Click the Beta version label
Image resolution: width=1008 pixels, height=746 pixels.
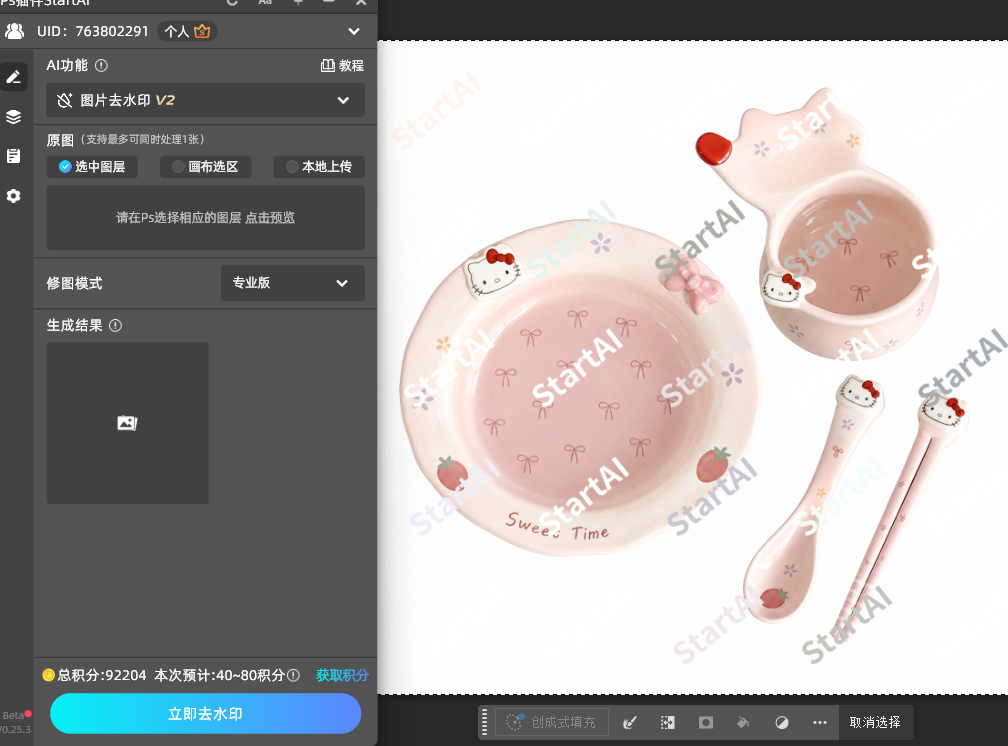click(x=13, y=715)
